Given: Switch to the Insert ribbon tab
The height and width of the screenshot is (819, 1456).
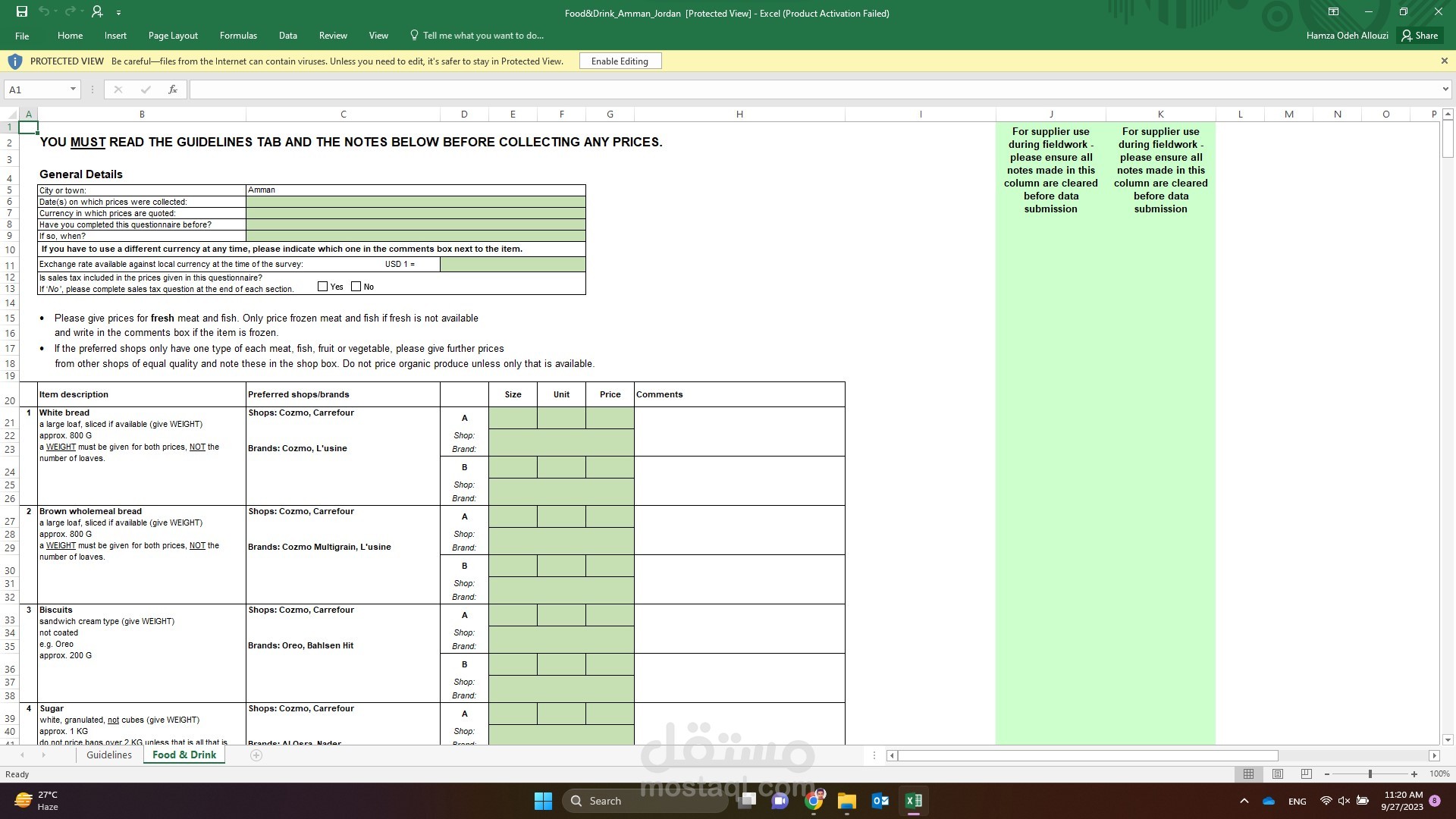Looking at the screenshot, I should click(115, 36).
